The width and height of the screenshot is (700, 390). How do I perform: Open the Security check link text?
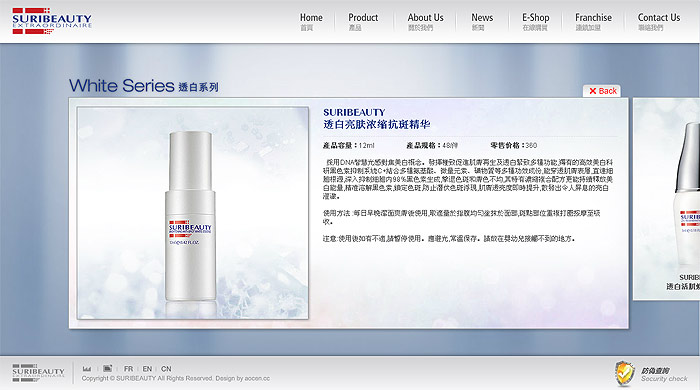[x=664, y=378]
